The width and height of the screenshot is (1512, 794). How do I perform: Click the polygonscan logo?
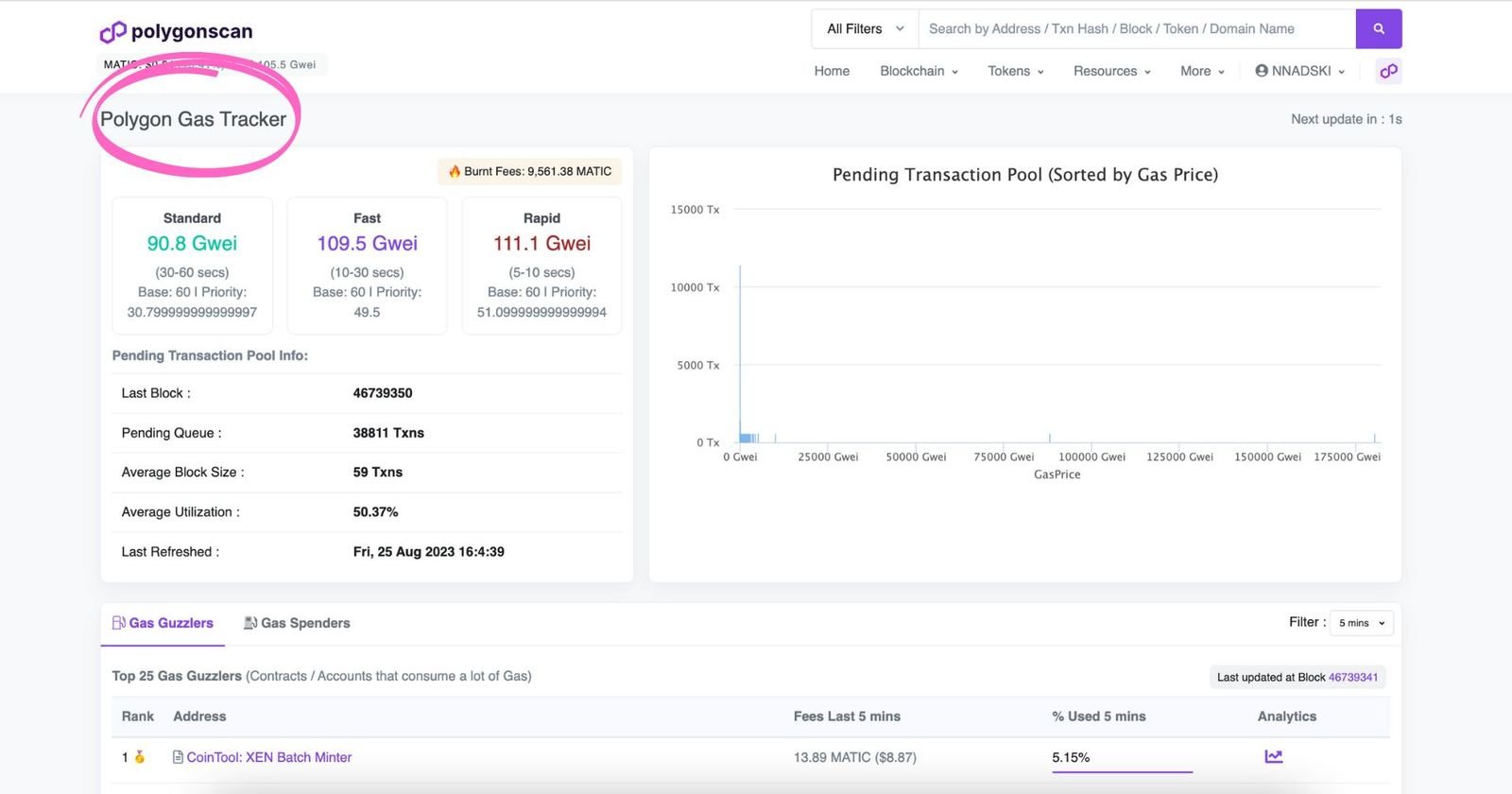click(x=177, y=32)
